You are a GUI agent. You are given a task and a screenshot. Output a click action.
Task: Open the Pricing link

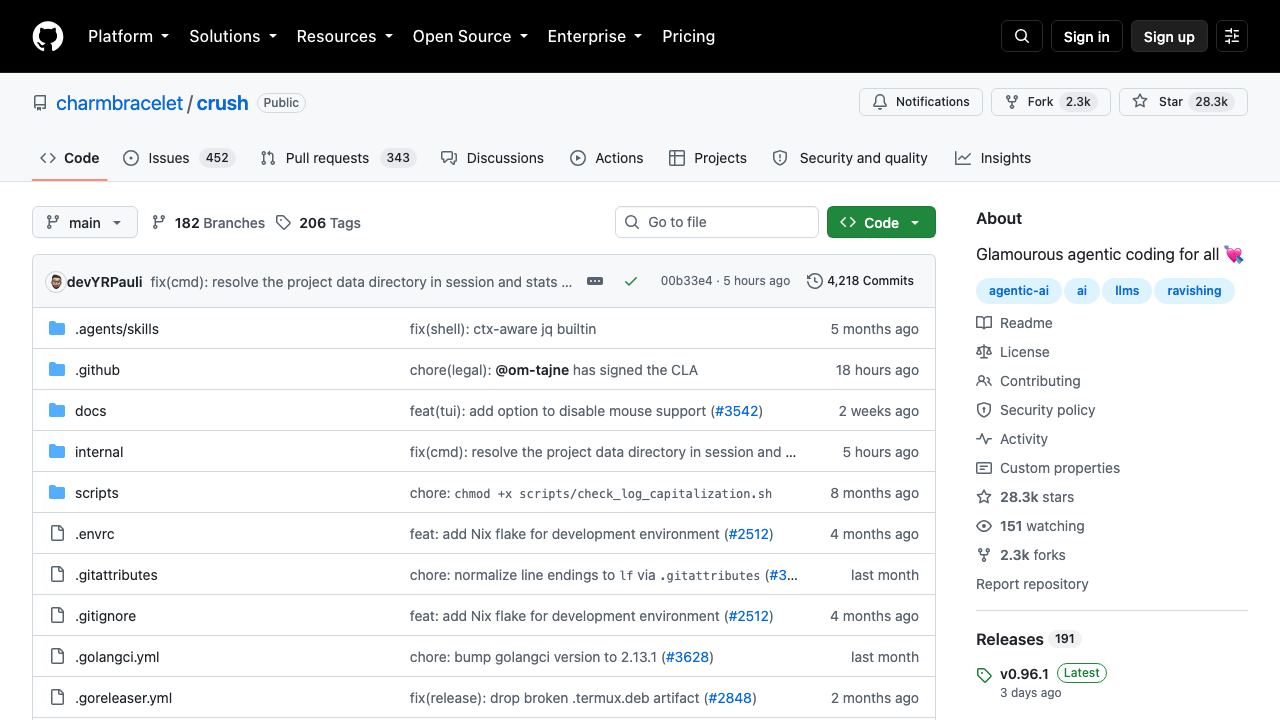coord(688,36)
